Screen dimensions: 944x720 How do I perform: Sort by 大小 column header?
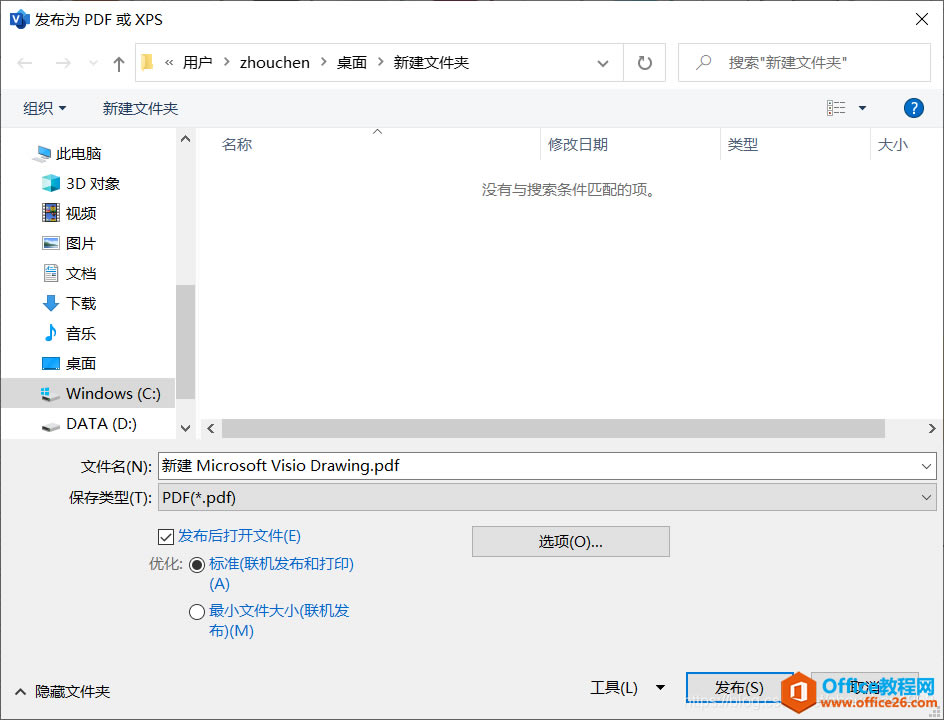pyautogui.click(x=892, y=144)
